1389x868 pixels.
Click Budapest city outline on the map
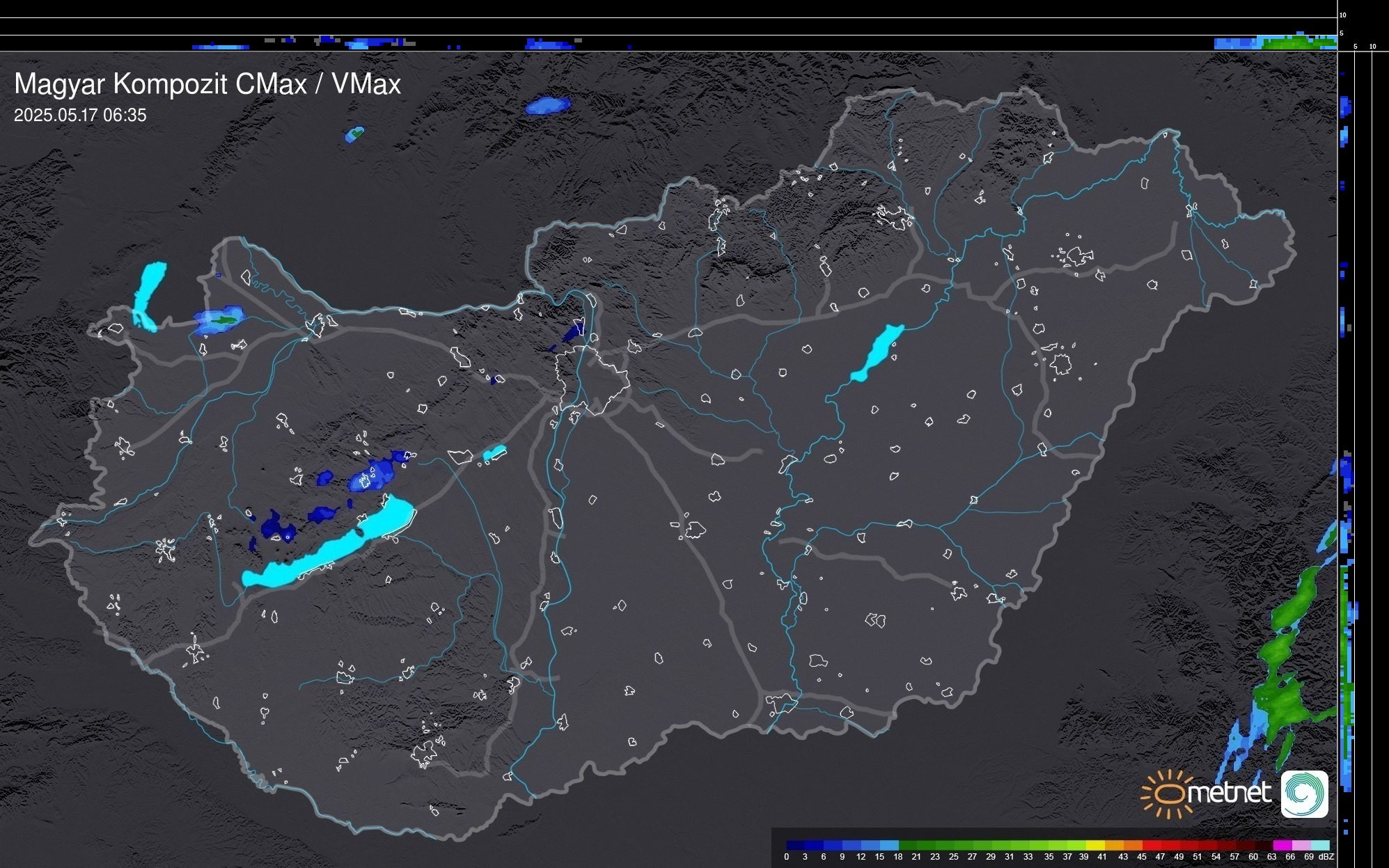pos(592,379)
